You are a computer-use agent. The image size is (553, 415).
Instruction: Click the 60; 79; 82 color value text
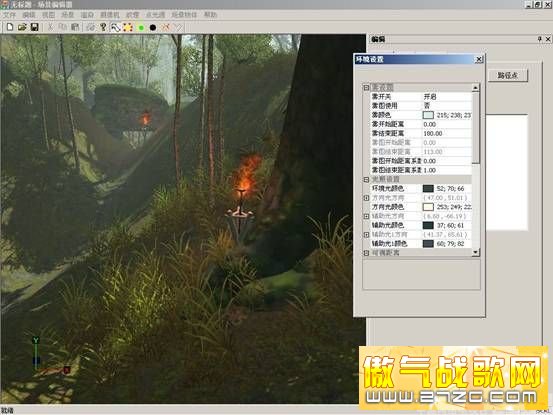click(450, 244)
